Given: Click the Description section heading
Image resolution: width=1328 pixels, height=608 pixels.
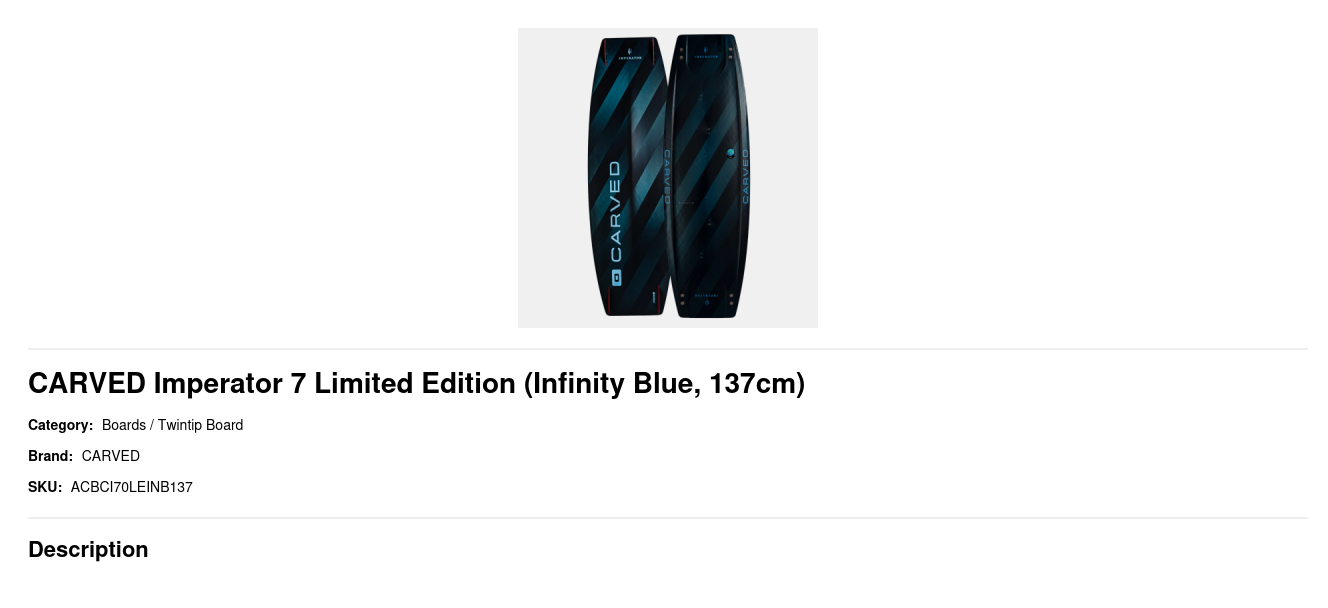Looking at the screenshot, I should point(88,549).
